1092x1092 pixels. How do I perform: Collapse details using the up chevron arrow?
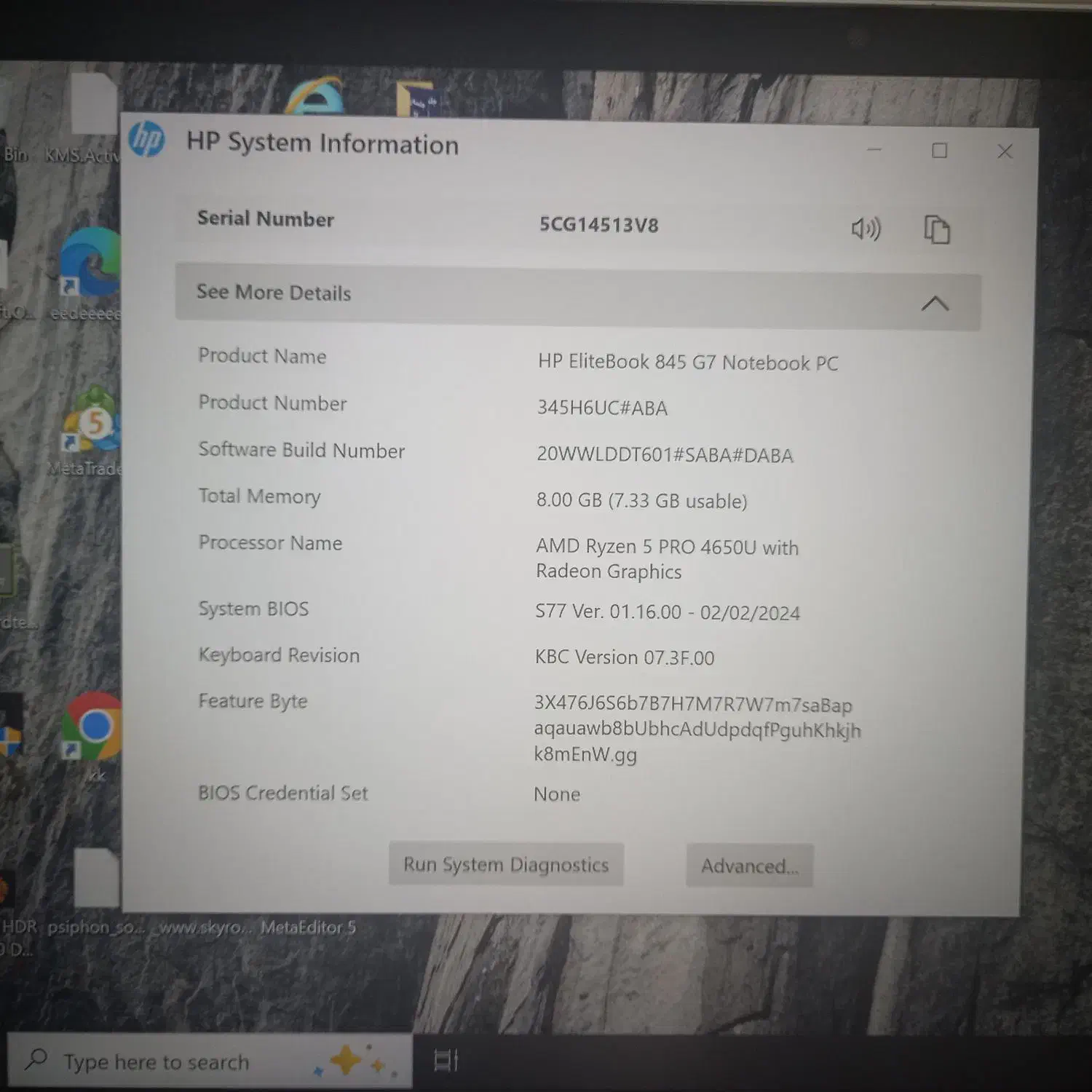click(x=935, y=303)
